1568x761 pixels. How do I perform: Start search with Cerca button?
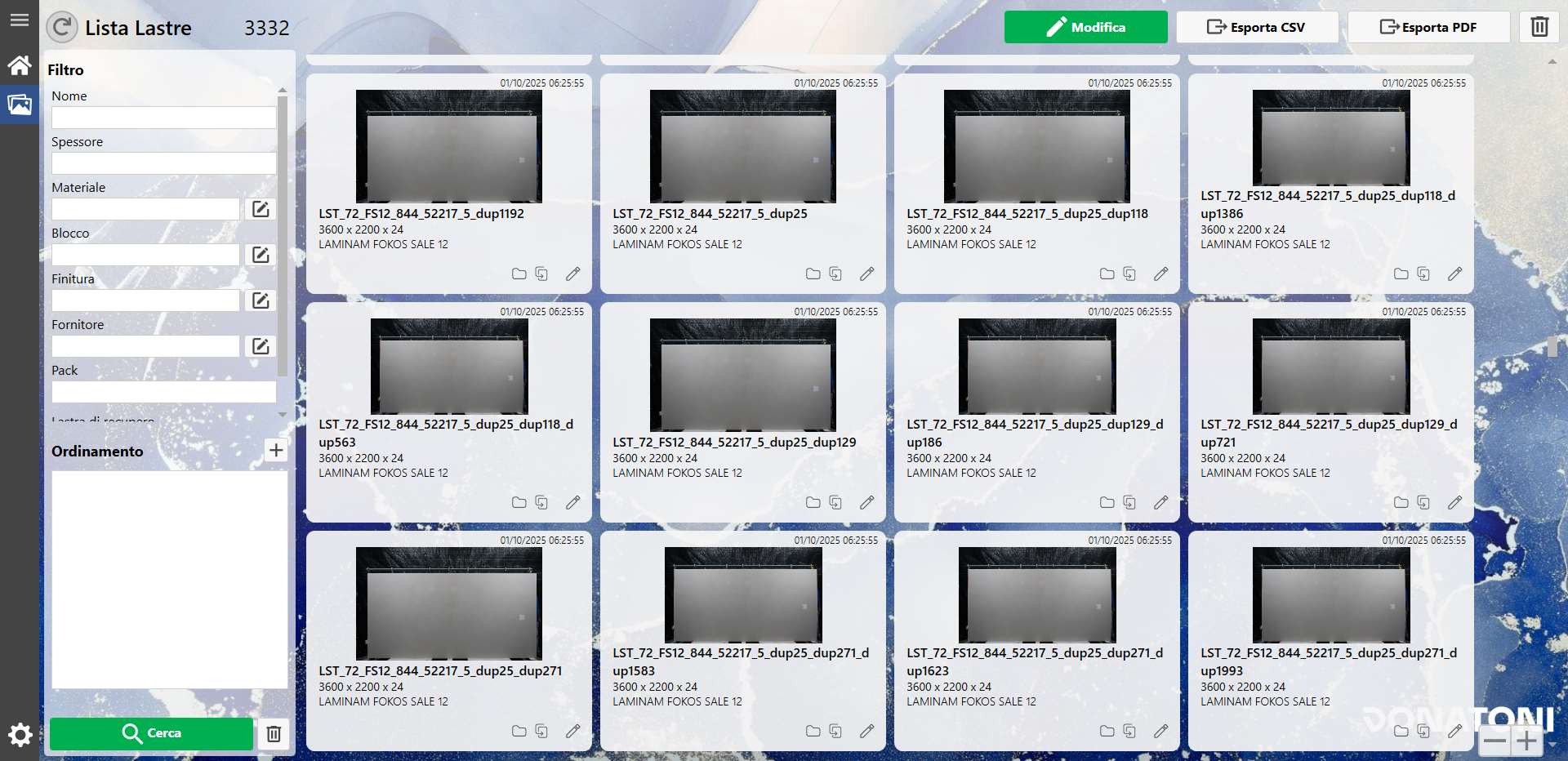pos(151,733)
